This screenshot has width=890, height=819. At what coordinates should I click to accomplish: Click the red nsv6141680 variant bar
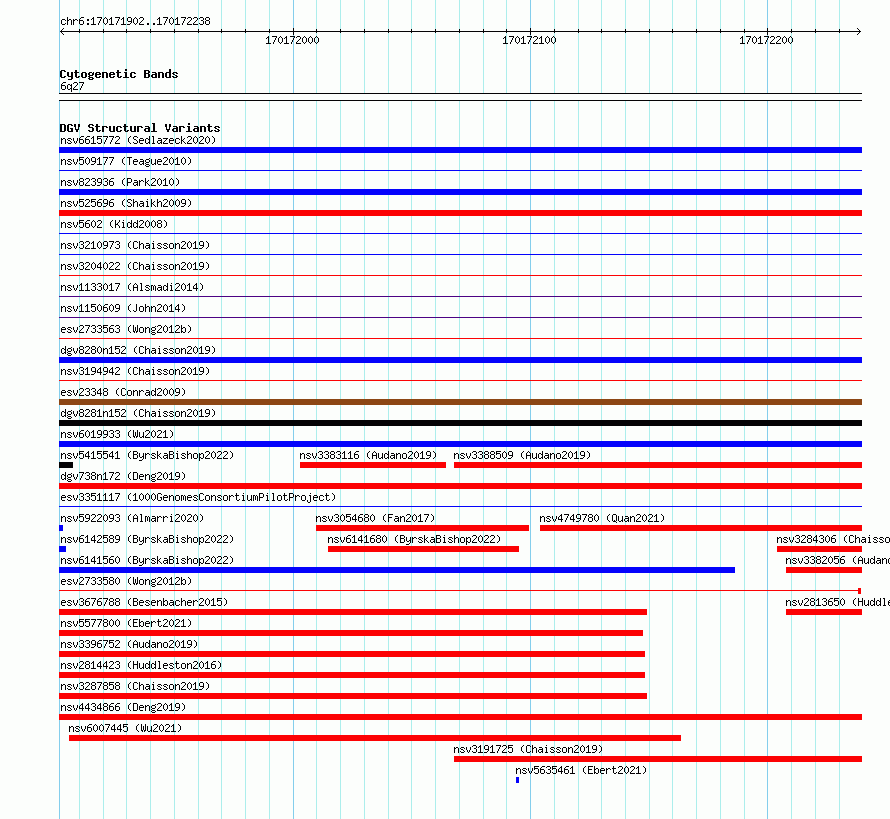tap(423, 549)
